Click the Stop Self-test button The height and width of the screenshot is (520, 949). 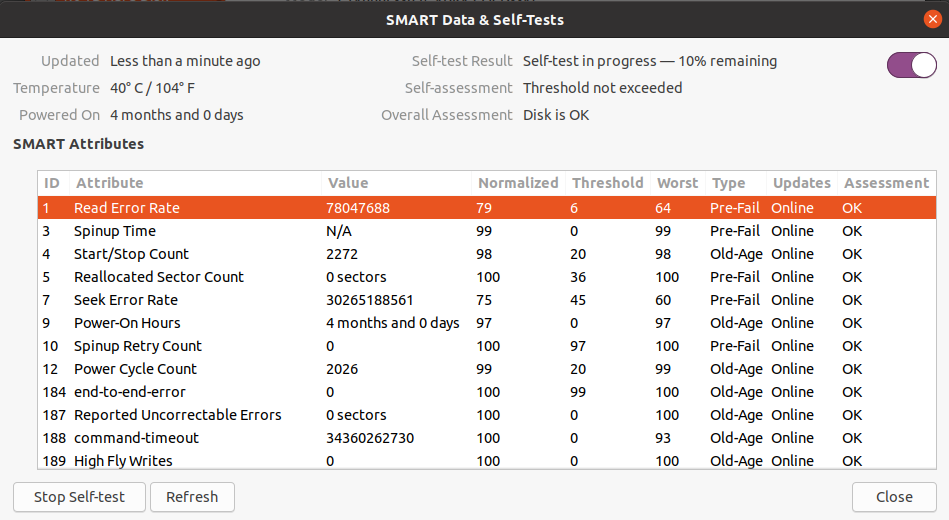tap(79, 497)
